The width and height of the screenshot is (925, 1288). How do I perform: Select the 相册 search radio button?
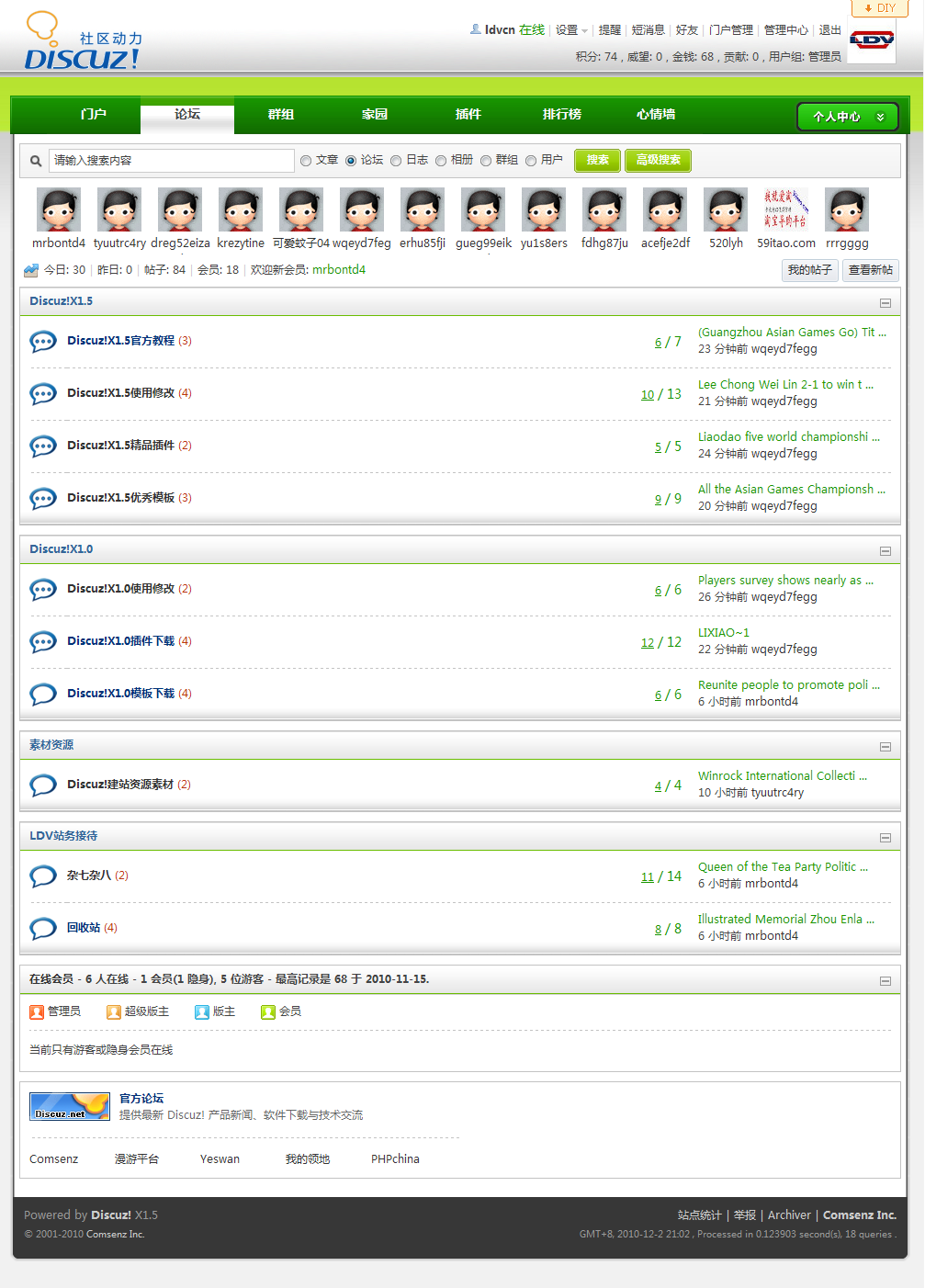tap(441, 161)
